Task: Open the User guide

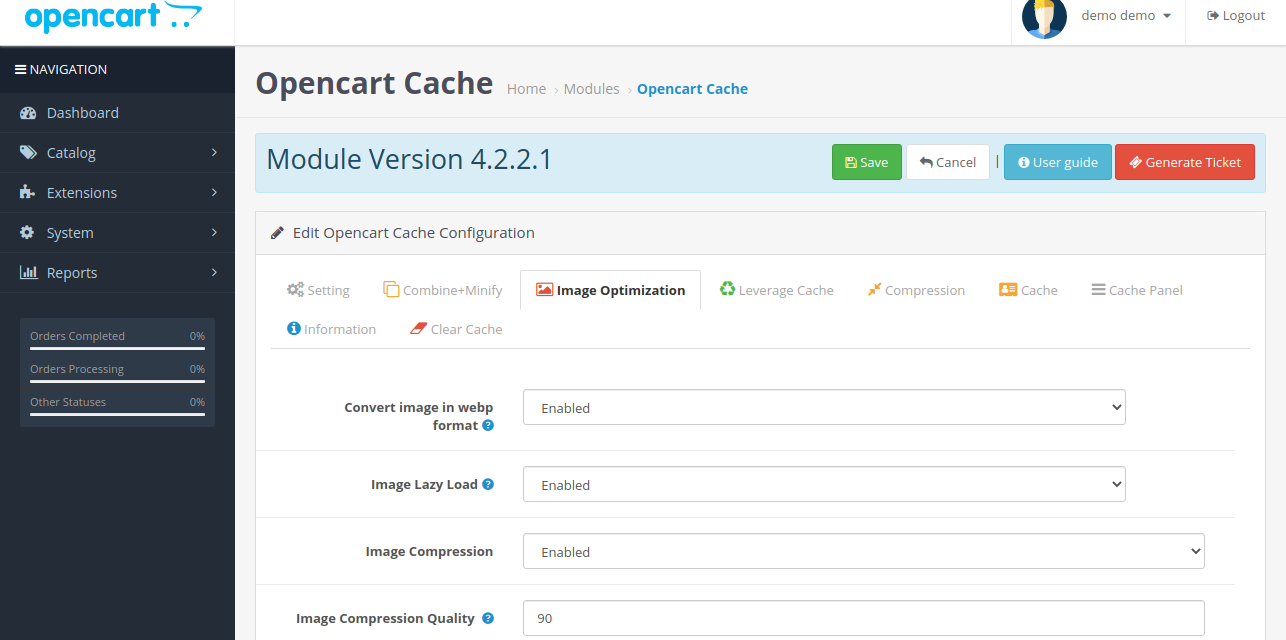Action: [x=1057, y=161]
